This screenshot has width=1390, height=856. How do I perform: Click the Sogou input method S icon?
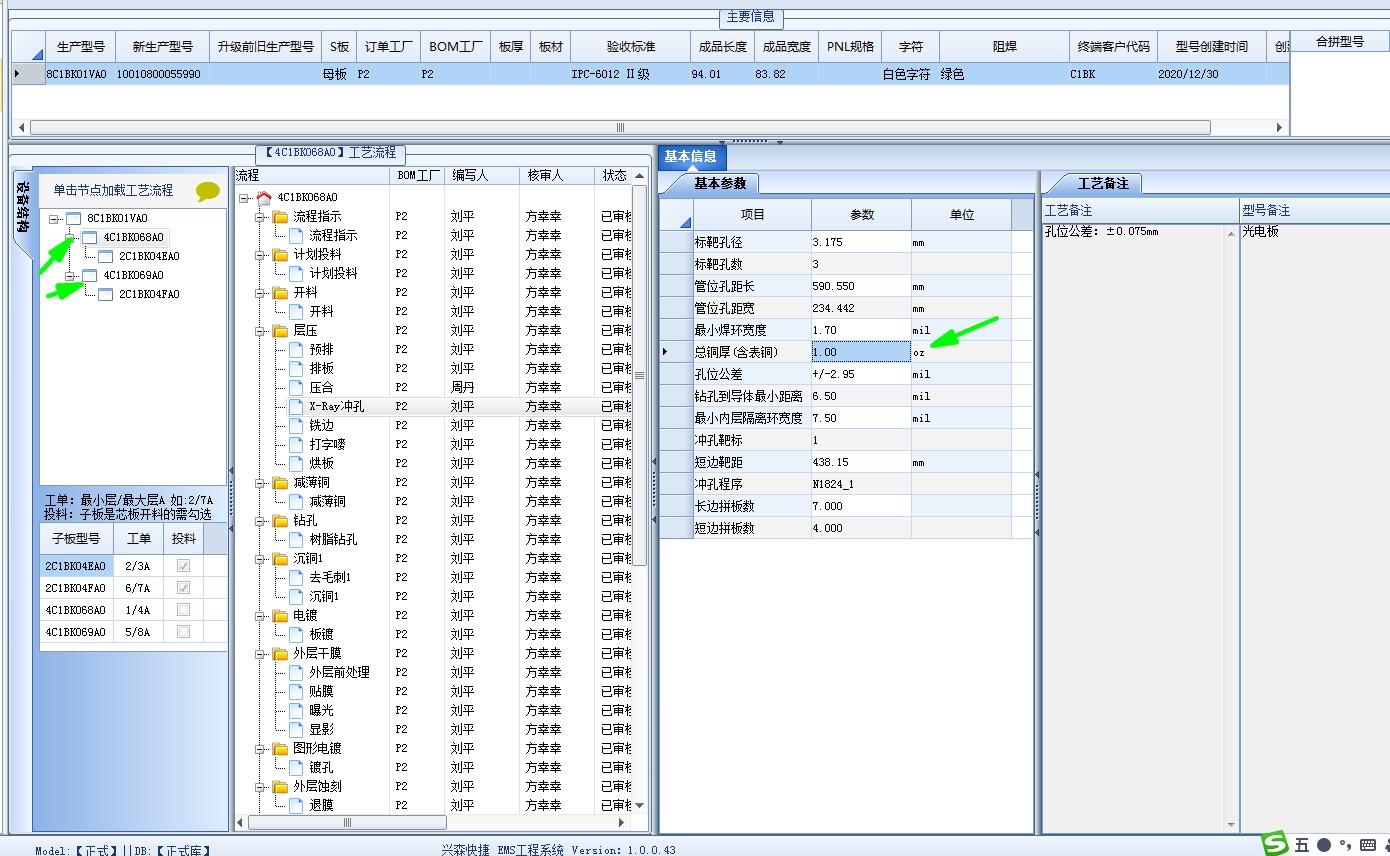(1274, 844)
